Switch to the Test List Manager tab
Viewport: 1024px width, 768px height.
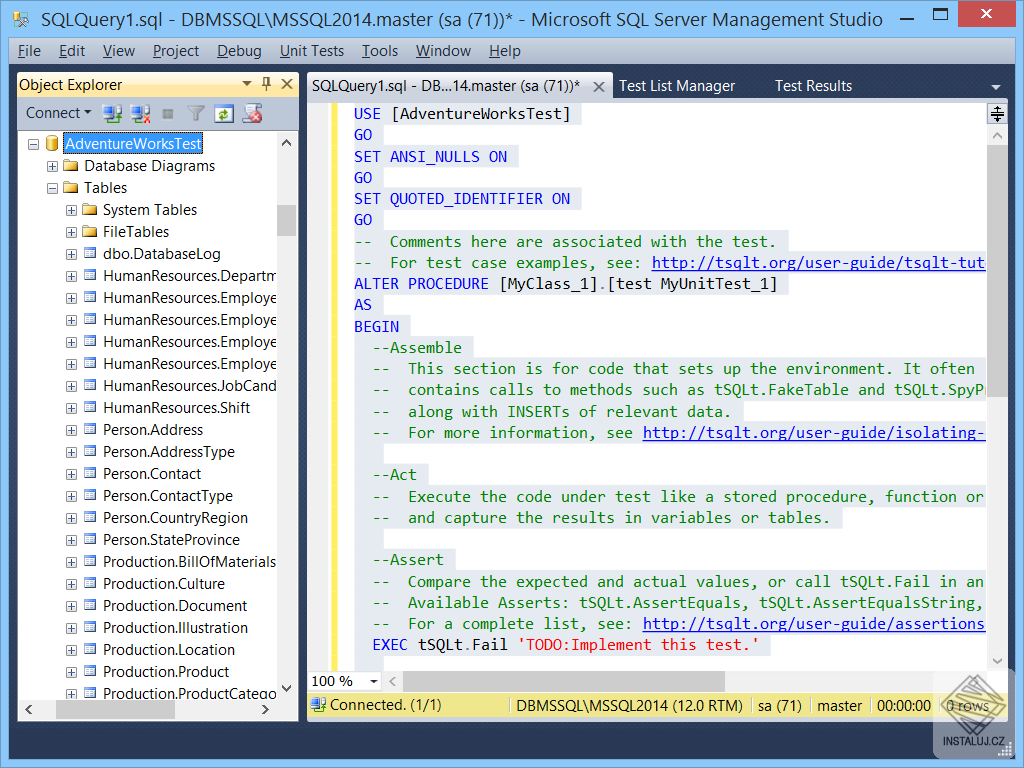coord(677,86)
